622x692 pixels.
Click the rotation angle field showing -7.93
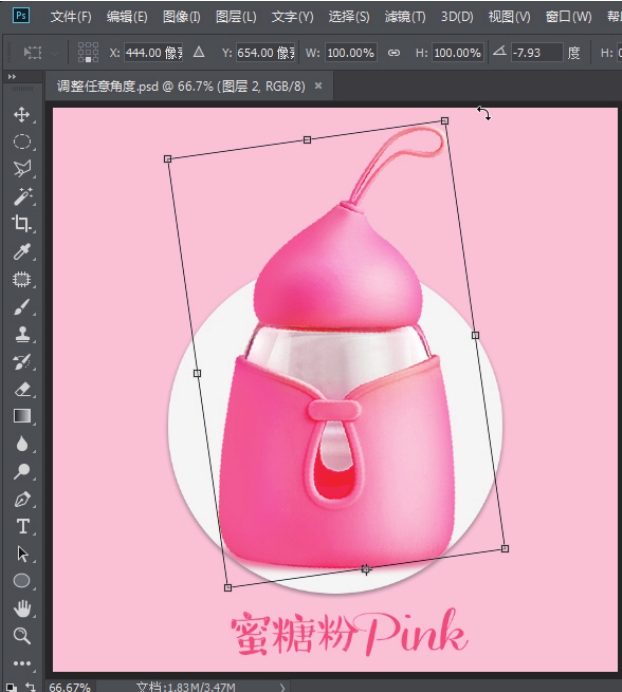coord(536,52)
